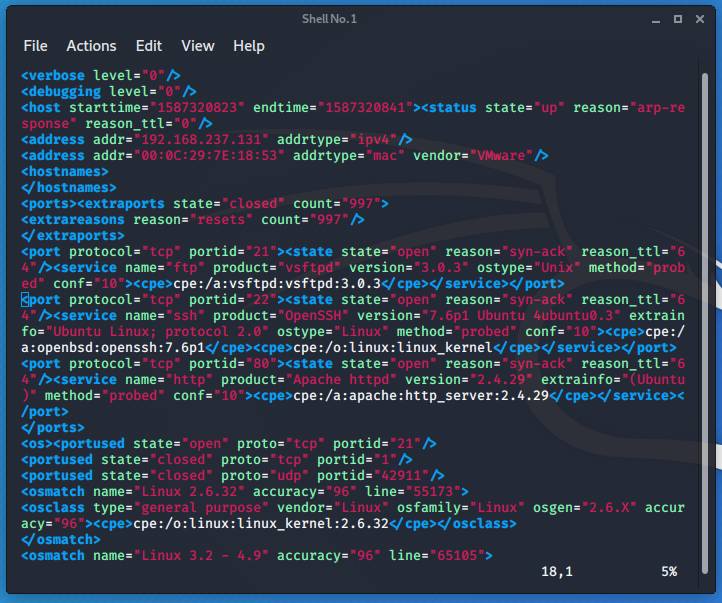Click the starttime value 1587320823
The image size is (722, 603).
197,108
